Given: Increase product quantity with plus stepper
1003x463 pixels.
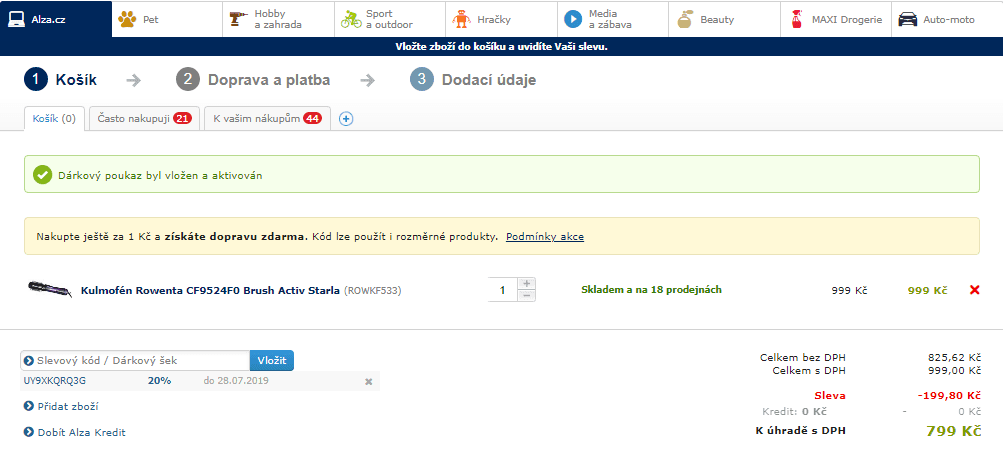Looking at the screenshot, I should pyautogui.click(x=526, y=283).
